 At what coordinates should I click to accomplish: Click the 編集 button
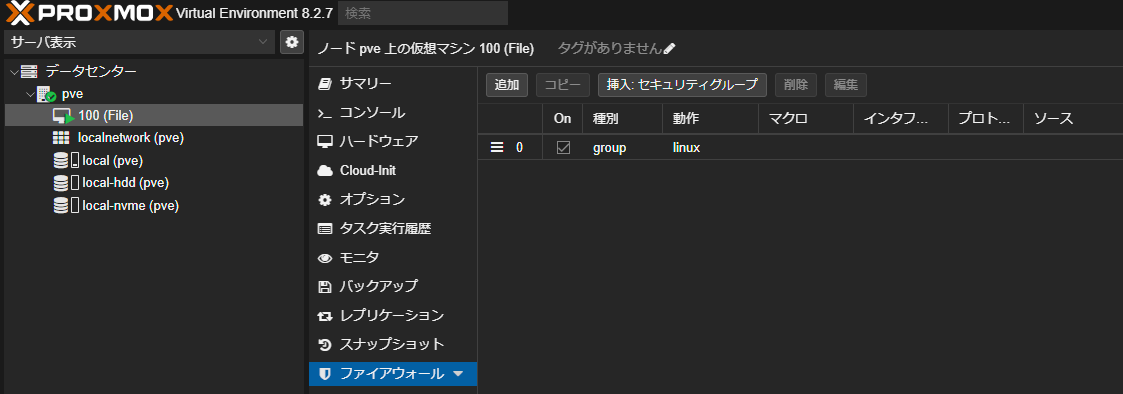846,85
